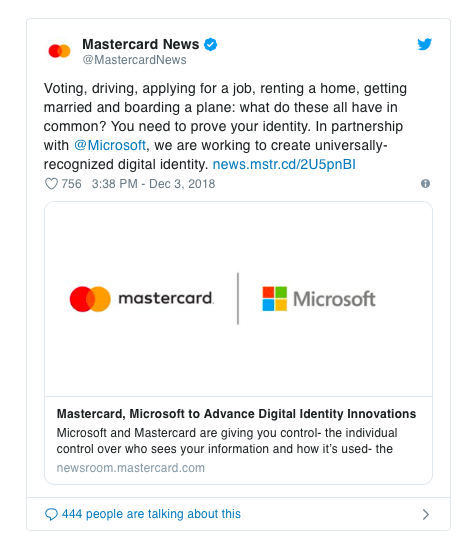Click the Mastercard News profile avatar
Screen dimensions: 472x542
click(x=59, y=51)
